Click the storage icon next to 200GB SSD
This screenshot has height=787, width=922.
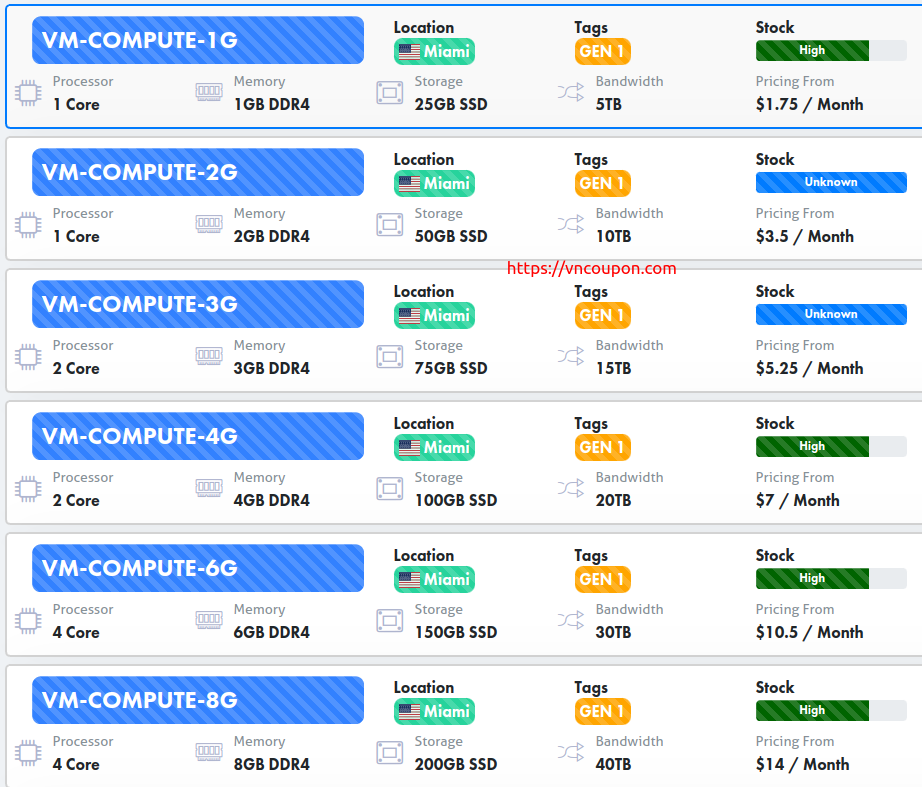click(x=389, y=752)
